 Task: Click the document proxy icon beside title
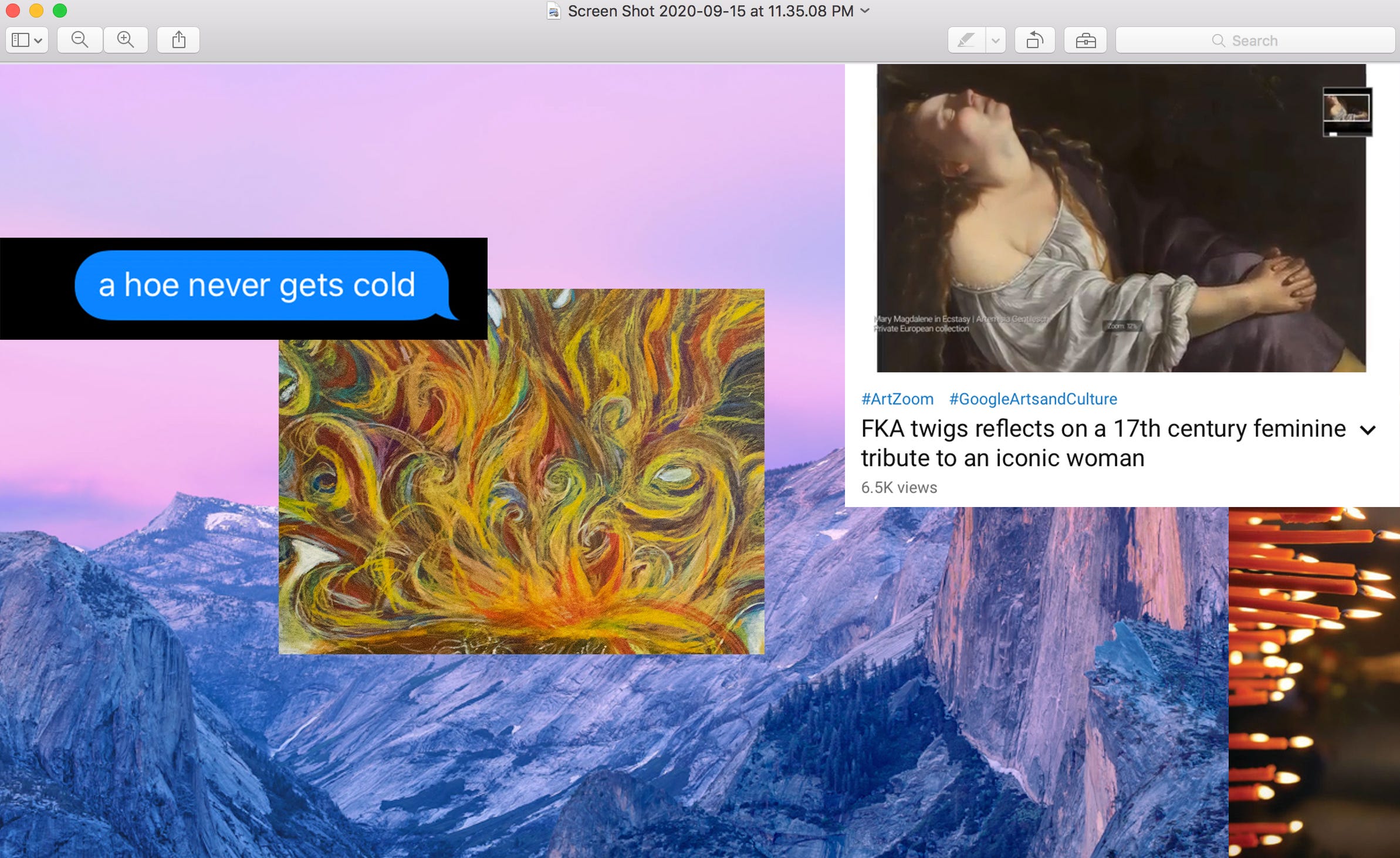click(553, 11)
